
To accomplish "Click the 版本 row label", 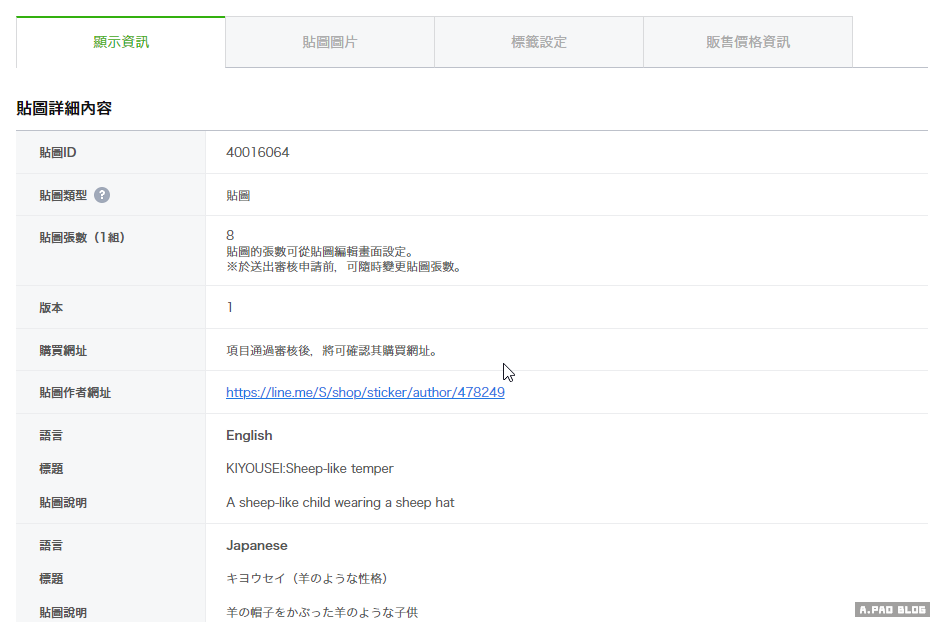I will coord(51,308).
